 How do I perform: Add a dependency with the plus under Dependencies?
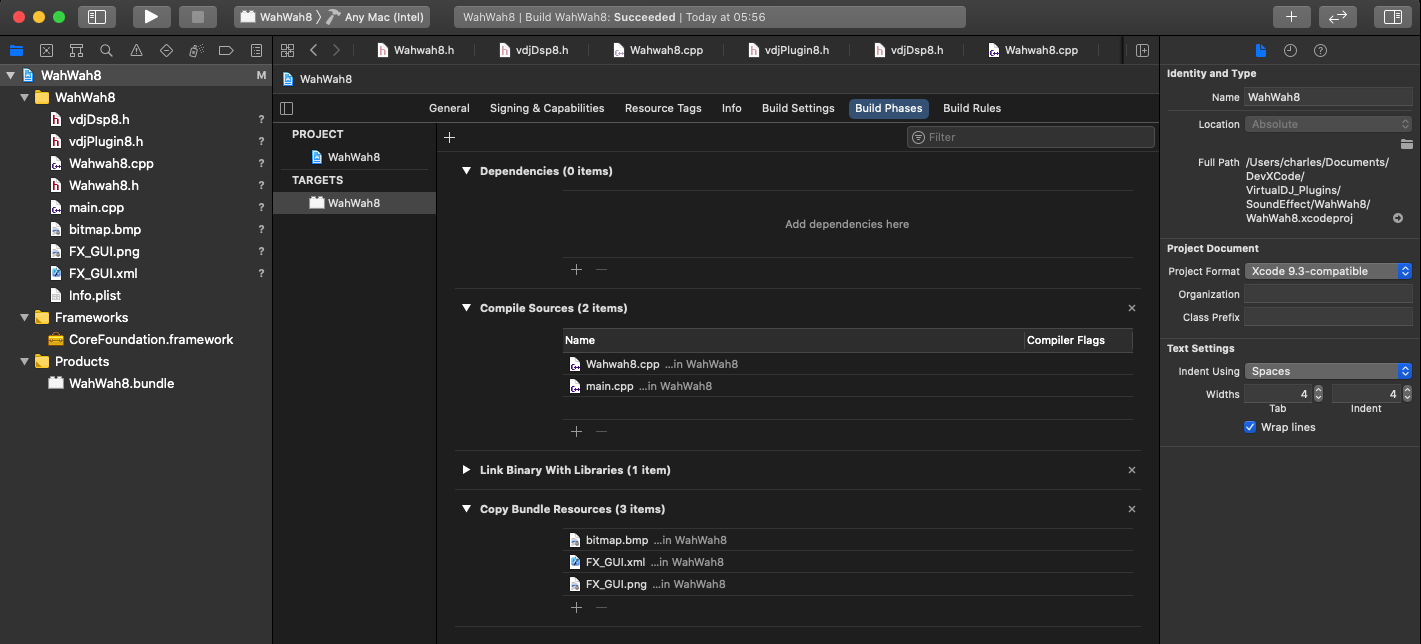pos(576,269)
